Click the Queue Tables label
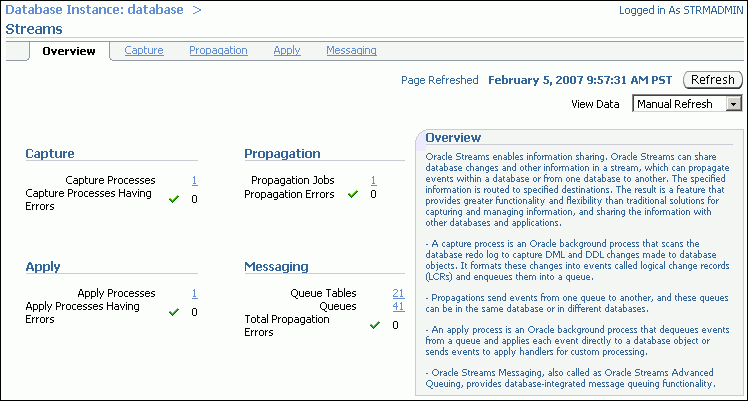Viewport: 748px width, 401px height. 323,293
